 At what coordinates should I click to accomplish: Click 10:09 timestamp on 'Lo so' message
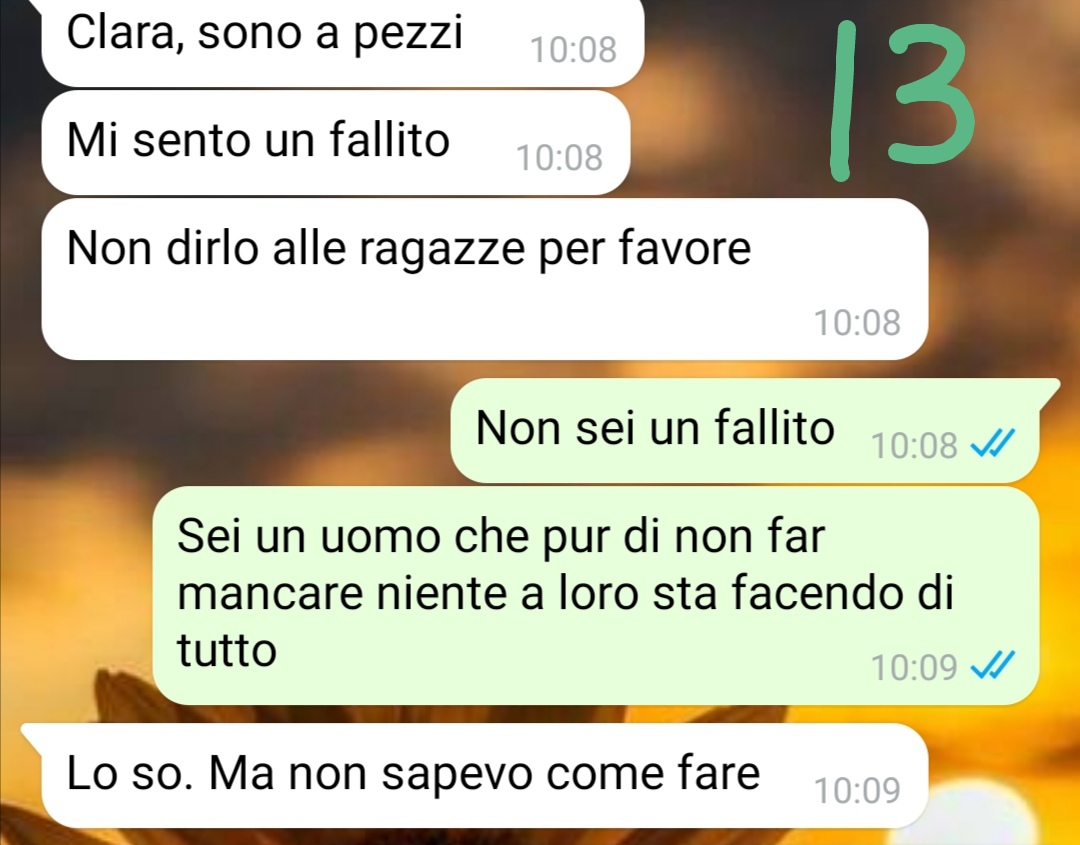[x=857, y=791]
